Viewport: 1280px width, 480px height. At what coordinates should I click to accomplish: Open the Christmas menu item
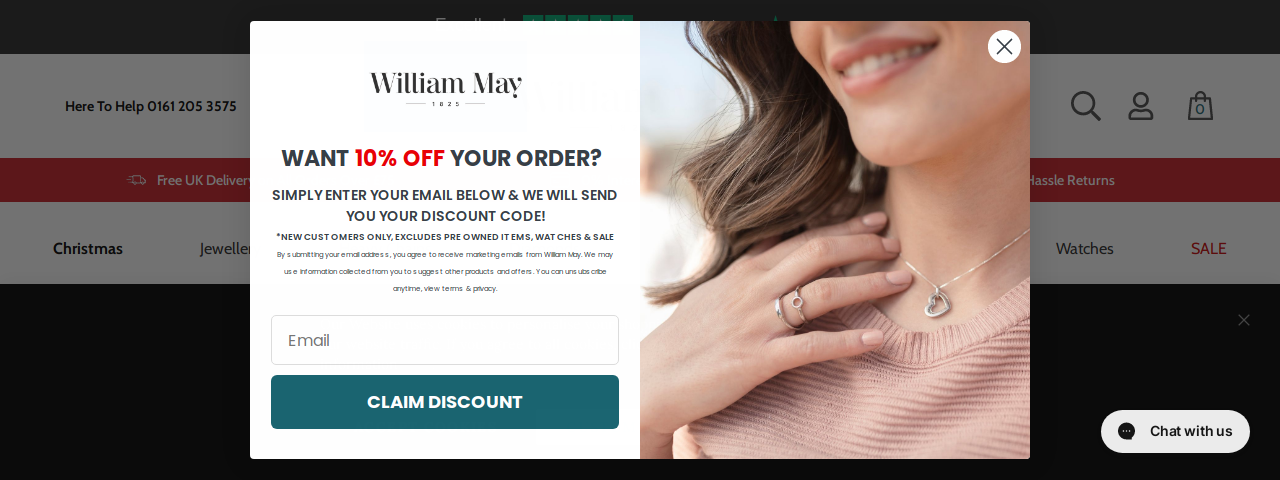[x=88, y=248]
